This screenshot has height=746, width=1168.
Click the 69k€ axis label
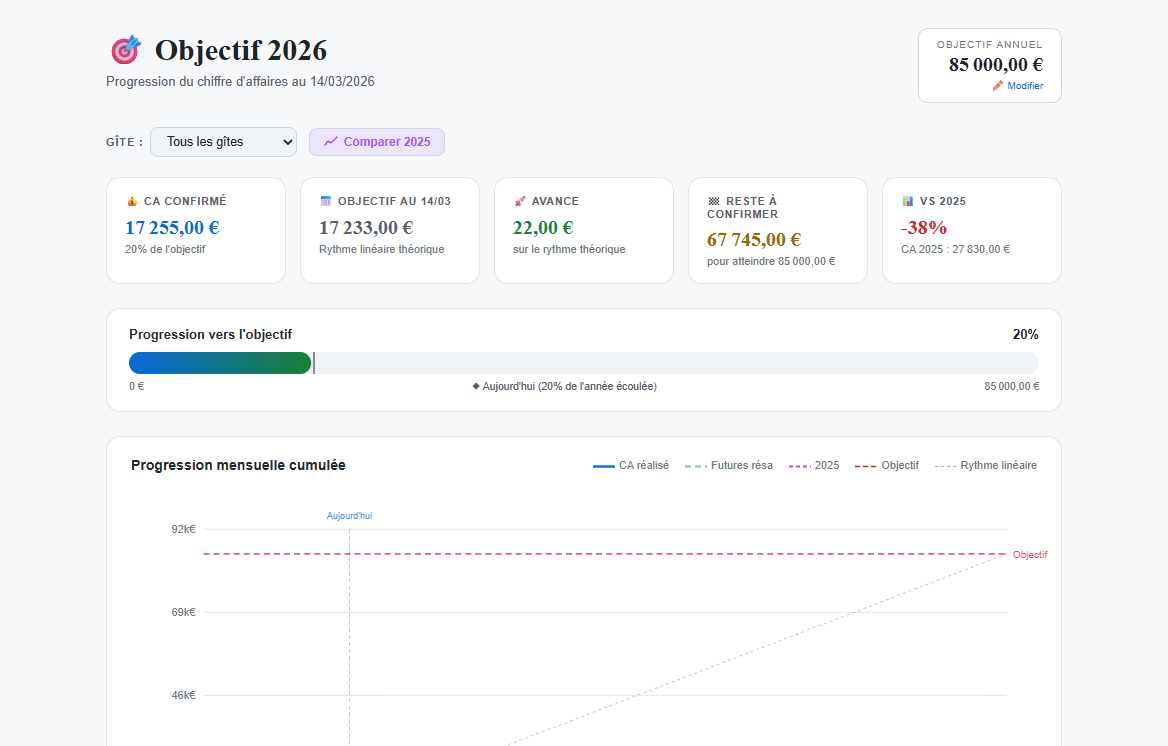click(183, 612)
